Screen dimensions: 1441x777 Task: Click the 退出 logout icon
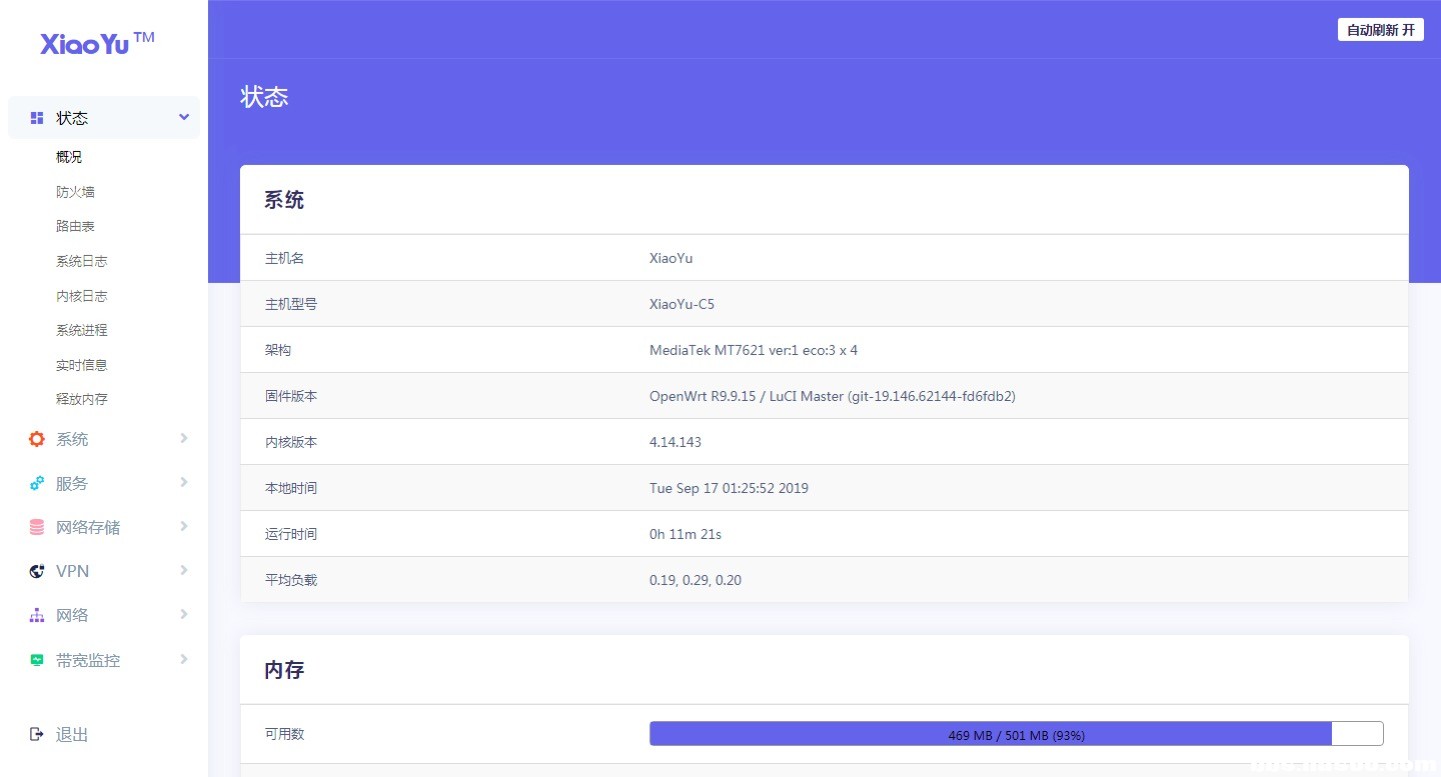pyautogui.click(x=37, y=734)
